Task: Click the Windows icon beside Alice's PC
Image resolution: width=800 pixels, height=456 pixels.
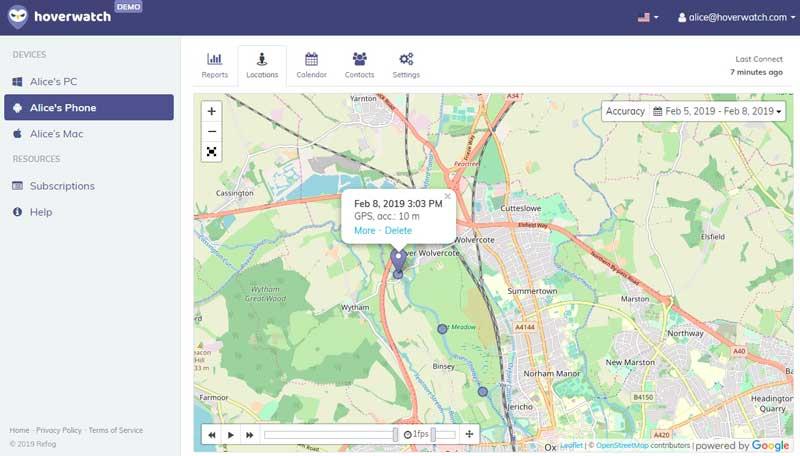Action: 17,82
